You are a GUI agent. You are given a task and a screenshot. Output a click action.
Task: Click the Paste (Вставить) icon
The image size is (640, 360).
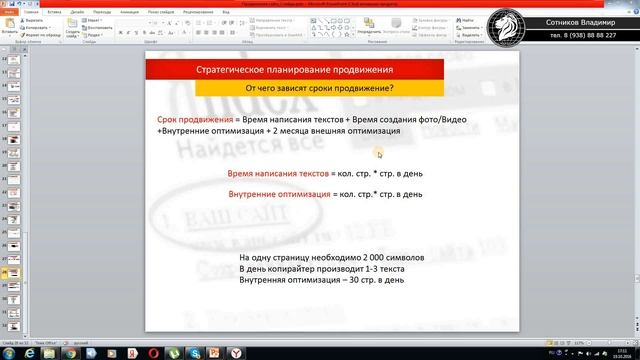point(9,24)
